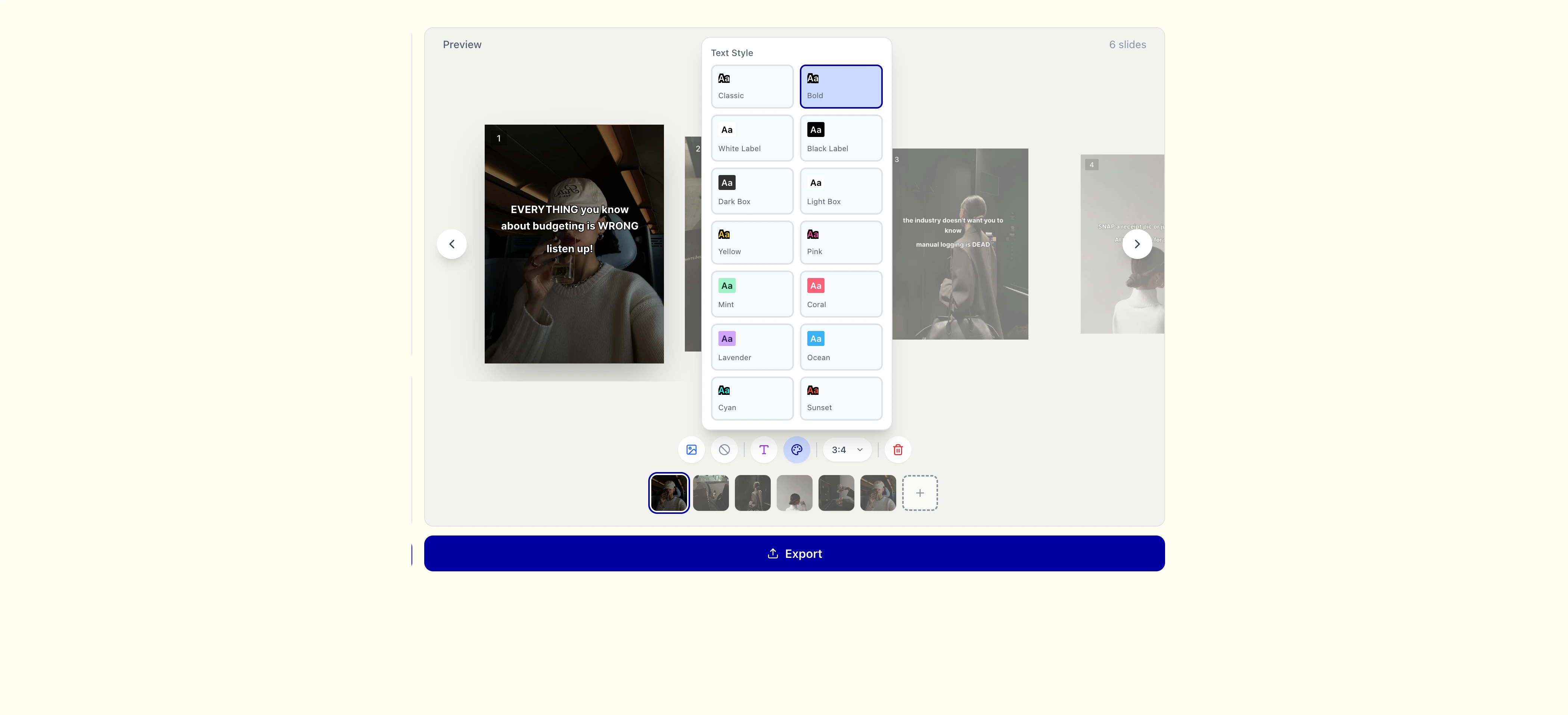This screenshot has width=1568, height=715.
Task: Click the 'Preview' heading text
Action: pos(462,44)
